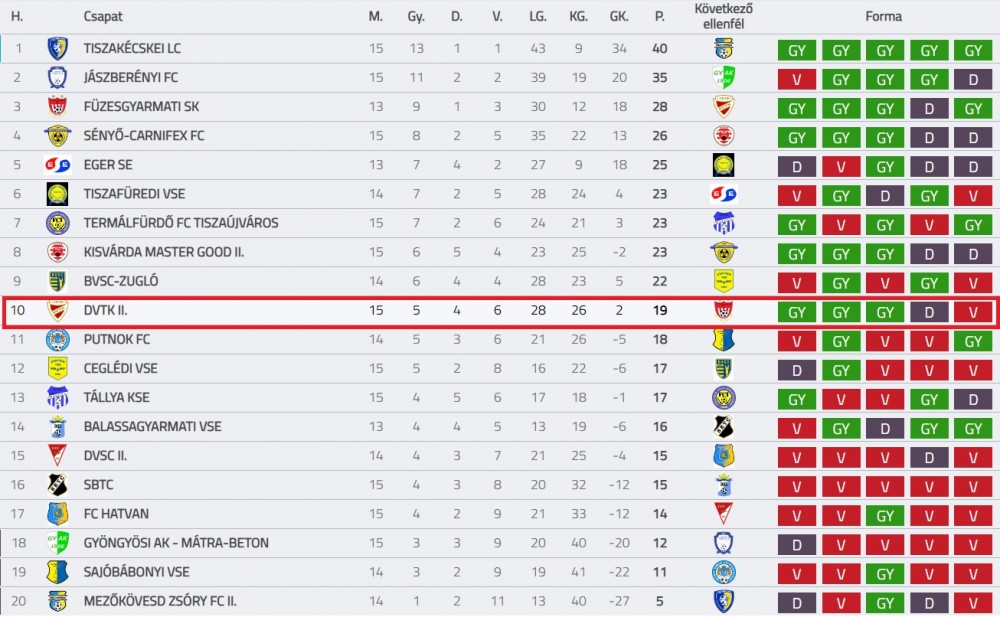Open the Jászberényi FC team link
This screenshot has width=1000, height=617.
[131, 78]
